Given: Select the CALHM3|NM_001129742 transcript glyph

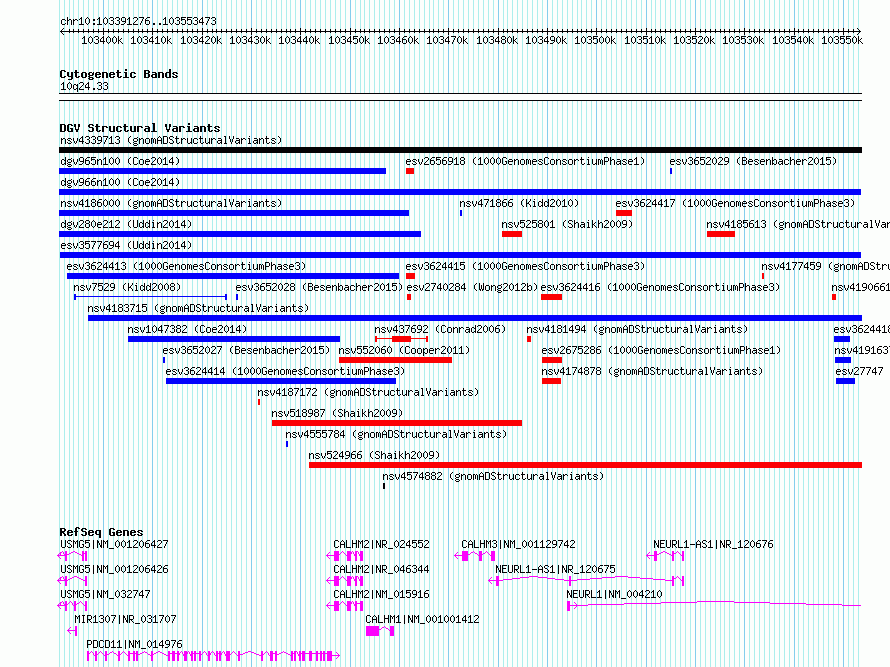Looking at the screenshot, I should tap(475, 556).
